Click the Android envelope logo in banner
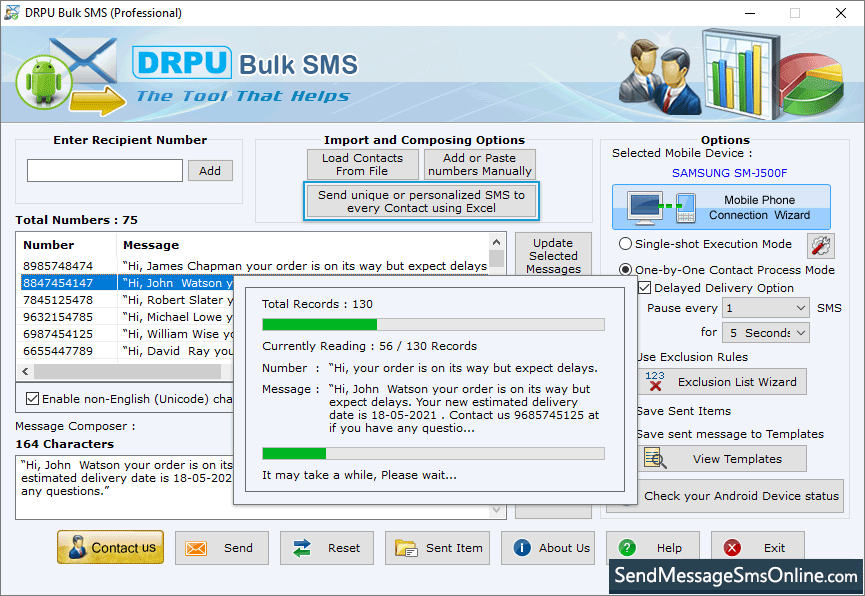 pyautogui.click(x=69, y=77)
